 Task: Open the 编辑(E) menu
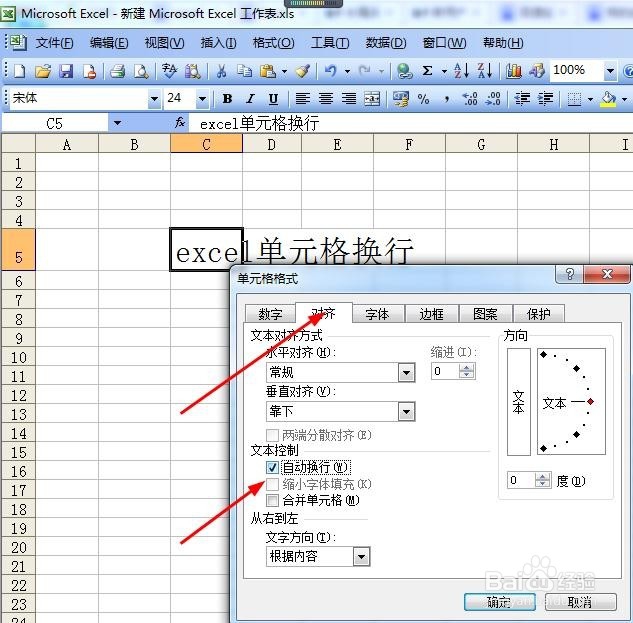point(109,43)
